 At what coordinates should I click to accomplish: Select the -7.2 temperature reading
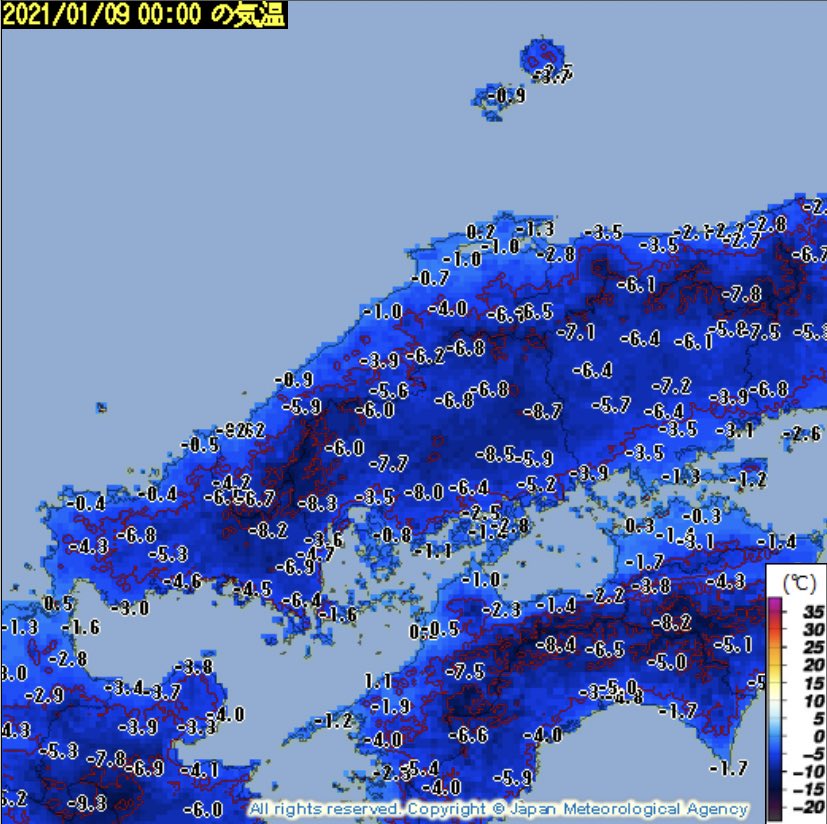coord(671,386)
